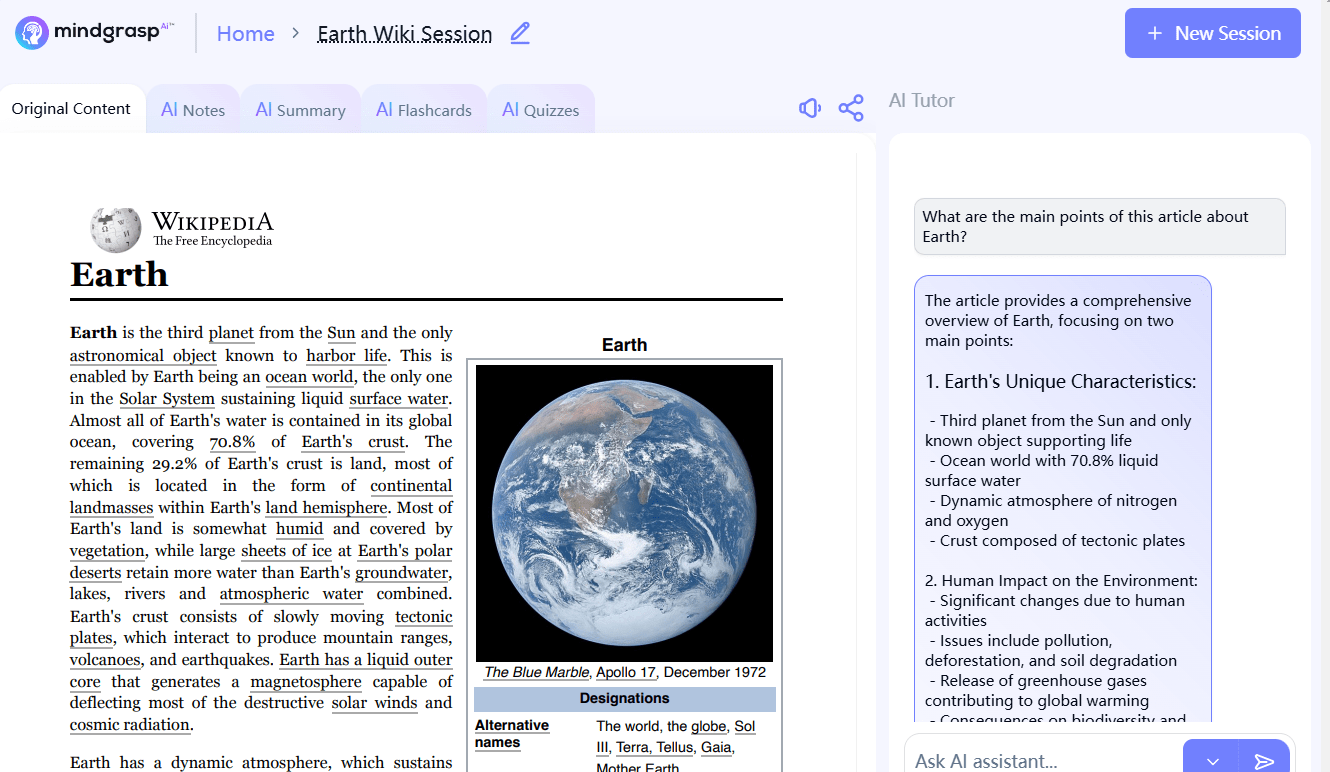Select the AI Flashcards tab

coord(423,110)
